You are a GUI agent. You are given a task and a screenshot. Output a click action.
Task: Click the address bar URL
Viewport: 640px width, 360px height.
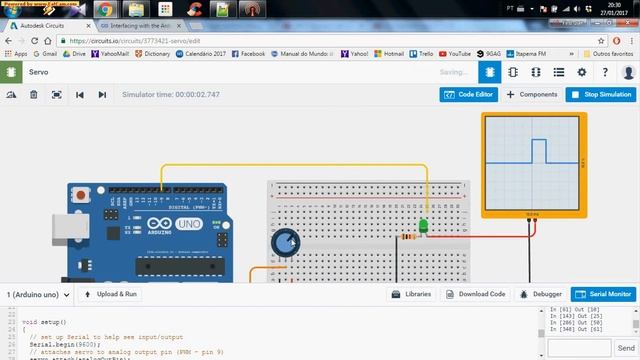135,41
